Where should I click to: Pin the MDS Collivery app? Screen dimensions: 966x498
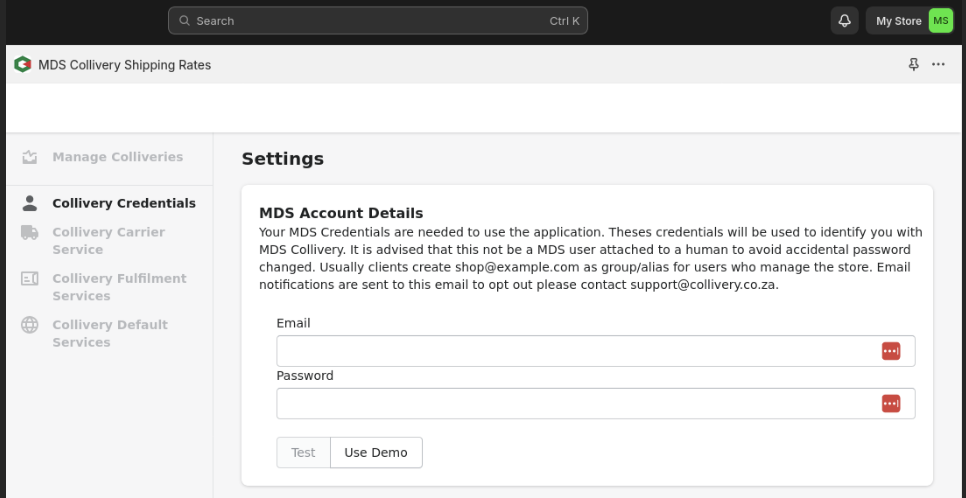pos(913,65)
